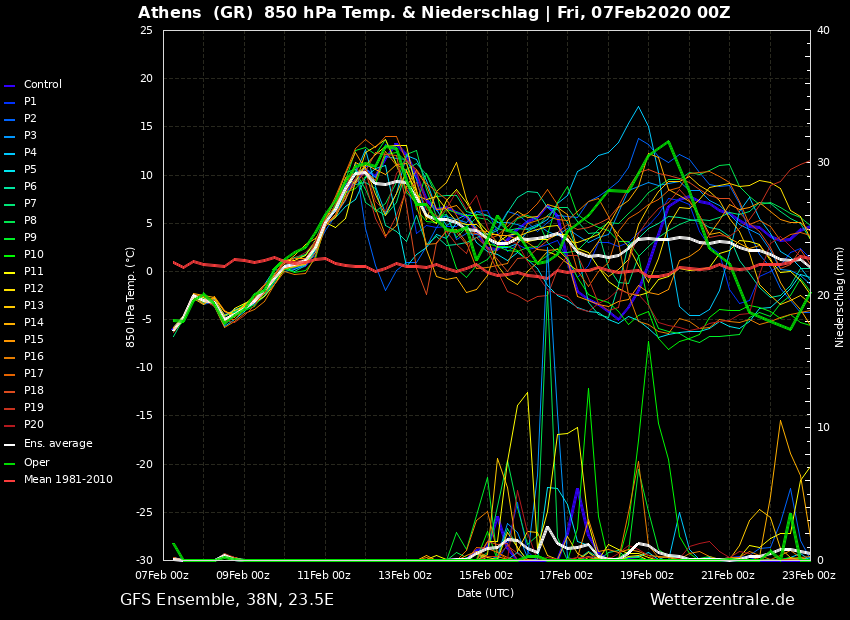
Task: Select the P19 legend label
Action: (x=34, y=407)
